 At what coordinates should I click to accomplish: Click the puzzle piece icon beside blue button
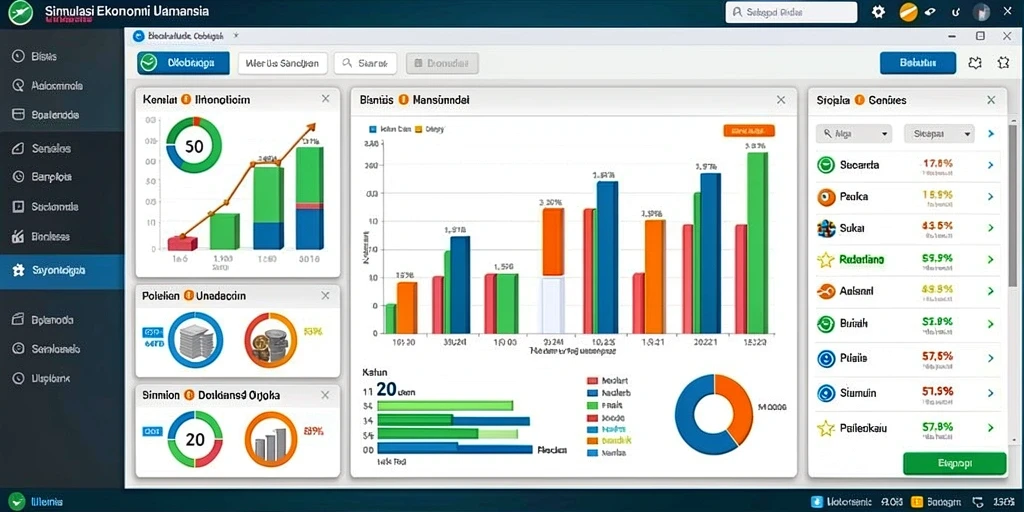pos(975,63)
